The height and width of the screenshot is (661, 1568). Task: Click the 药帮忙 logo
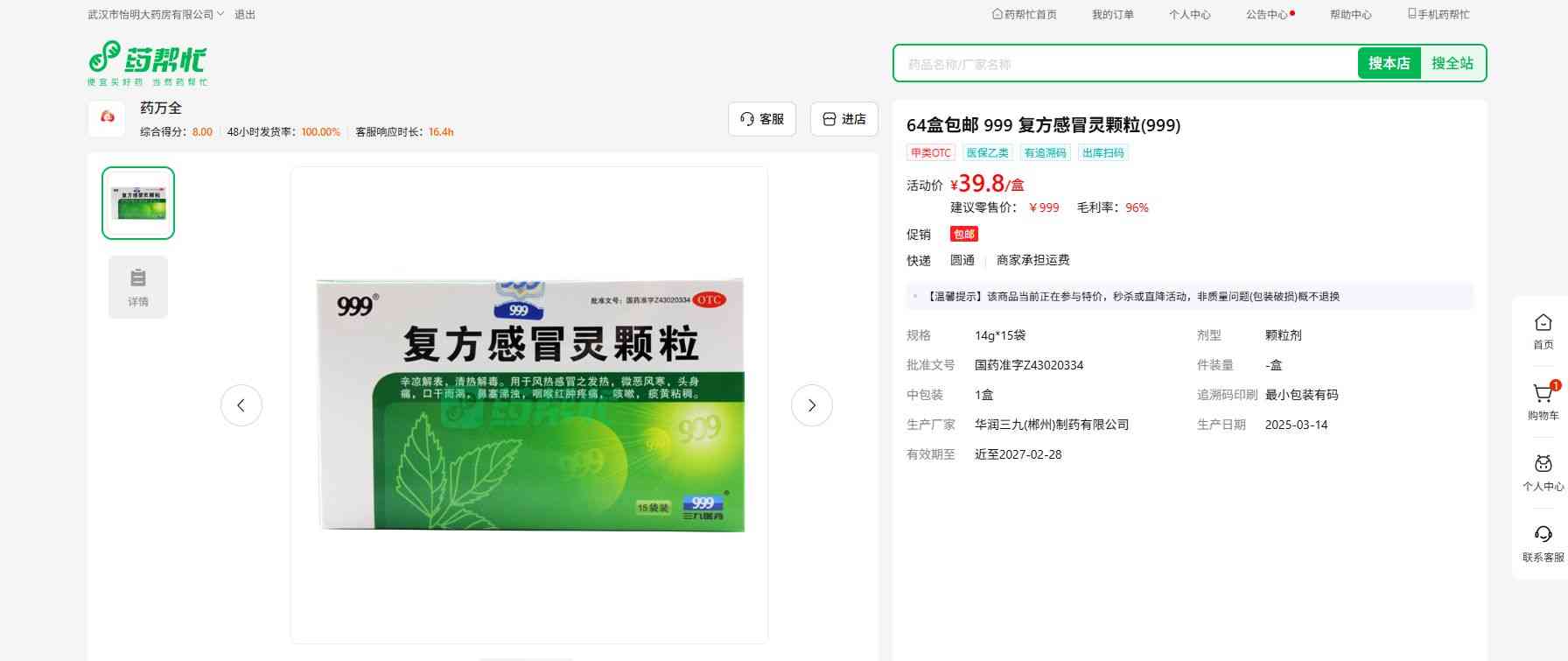coord(147,62)
